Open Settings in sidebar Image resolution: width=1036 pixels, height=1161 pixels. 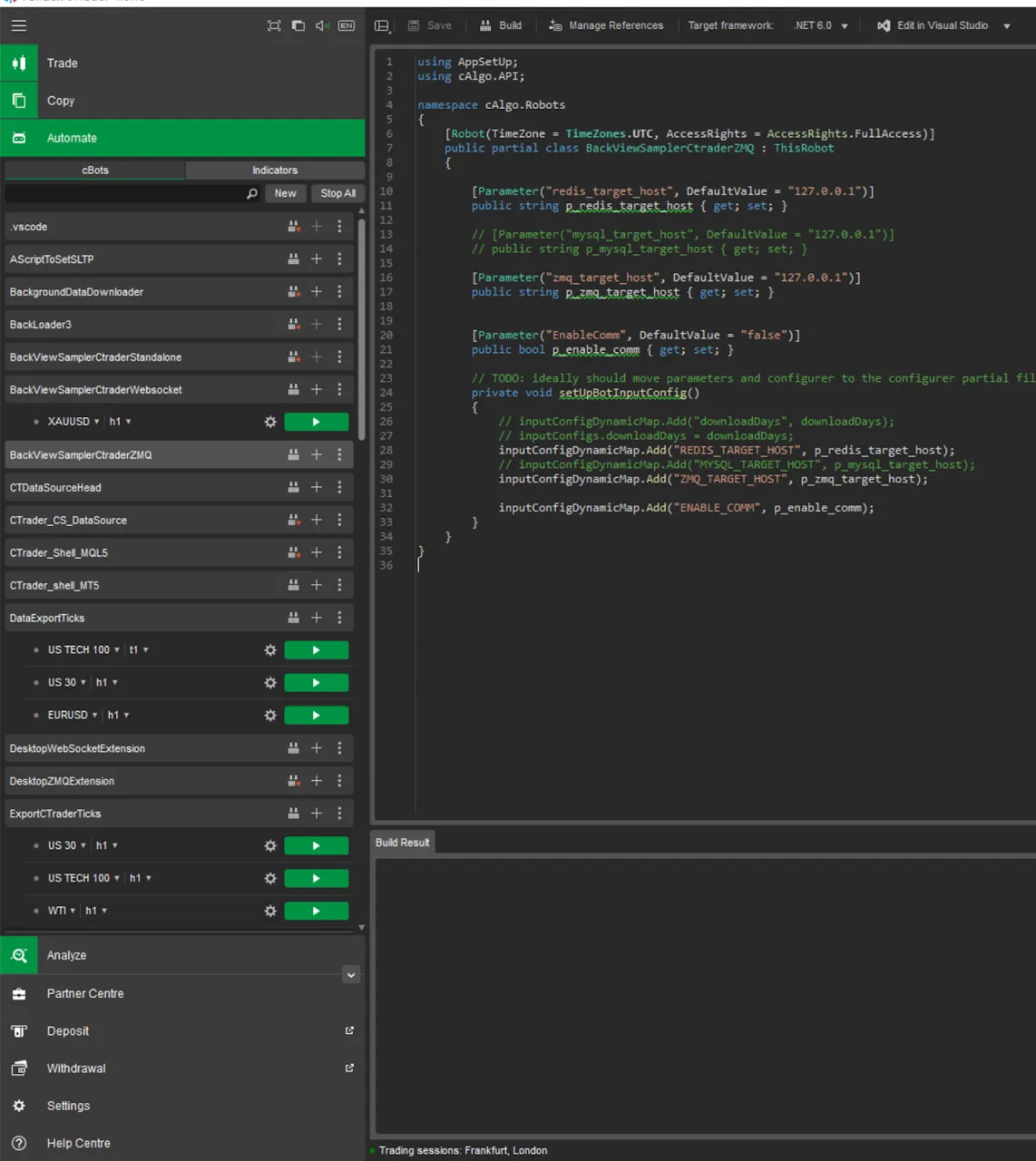click(x=182, y=1106)
